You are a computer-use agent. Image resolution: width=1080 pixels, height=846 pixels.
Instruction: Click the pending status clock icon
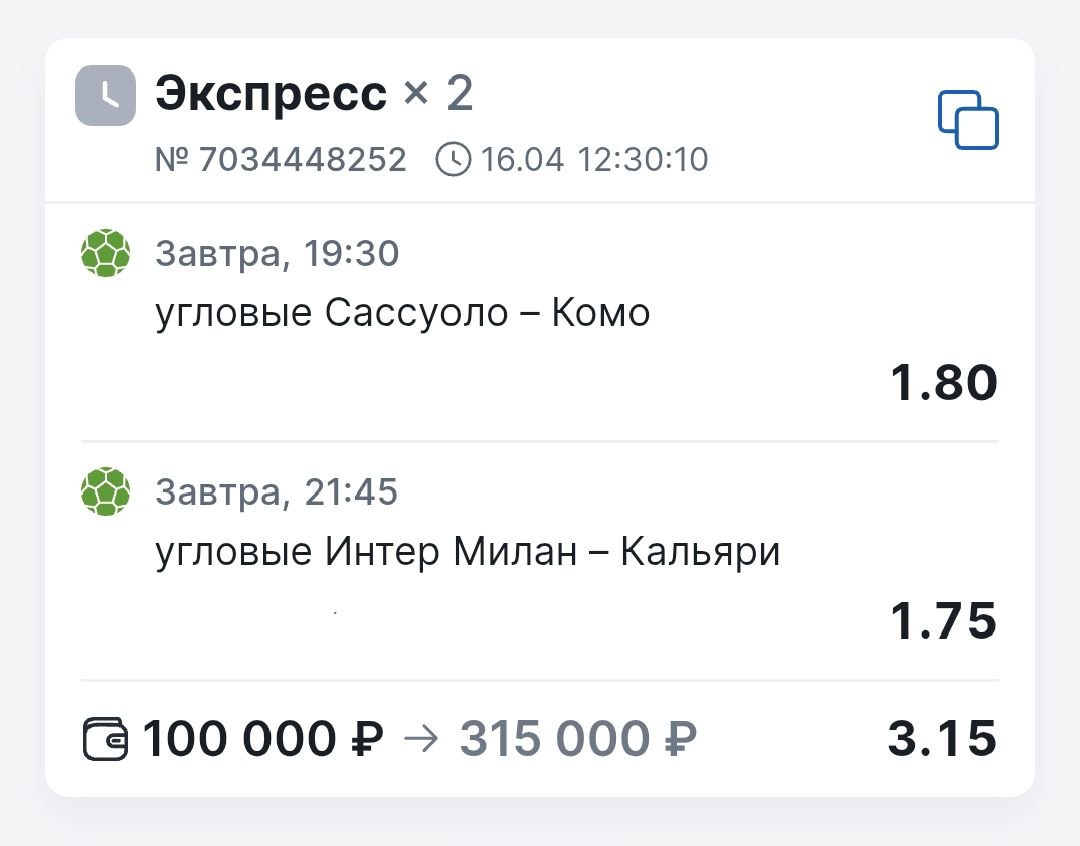click(x=105, y=96)
